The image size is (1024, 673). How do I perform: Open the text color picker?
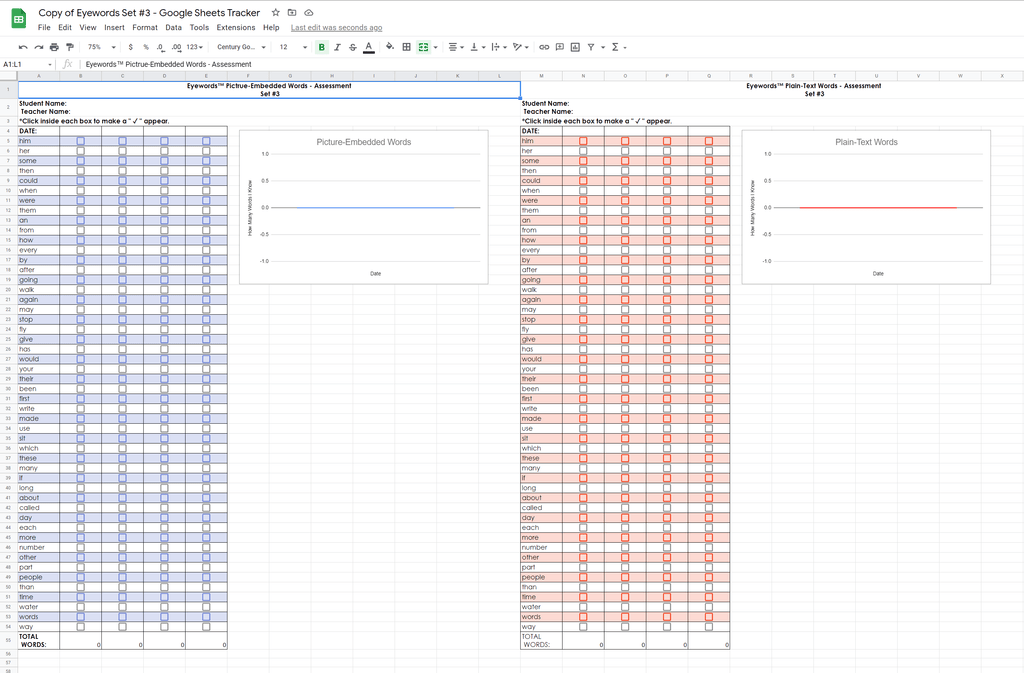(x=368, y=47)
